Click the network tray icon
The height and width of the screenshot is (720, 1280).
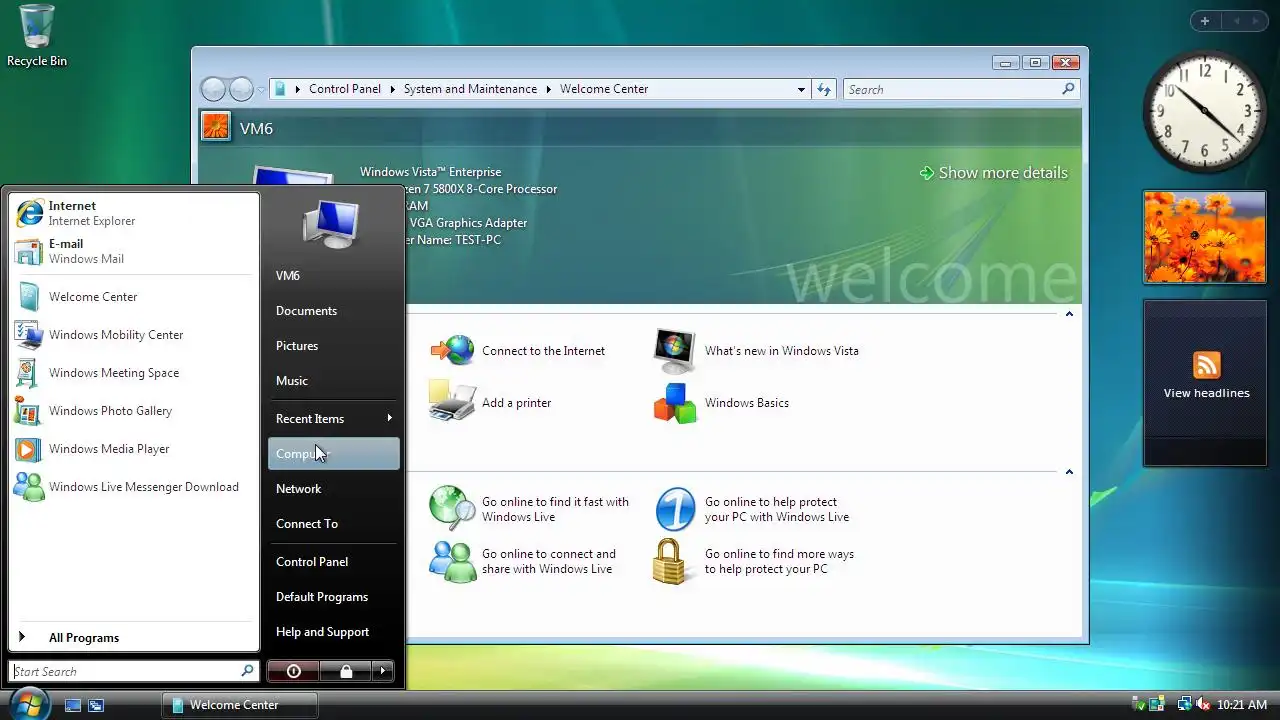point(1184,705)
